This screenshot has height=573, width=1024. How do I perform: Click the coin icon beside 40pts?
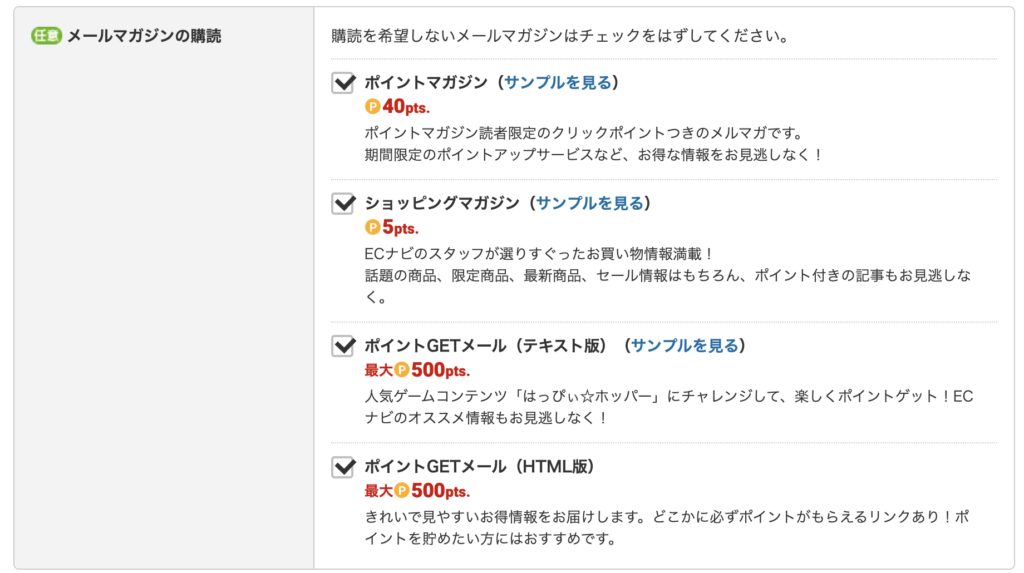pos(372,107)
